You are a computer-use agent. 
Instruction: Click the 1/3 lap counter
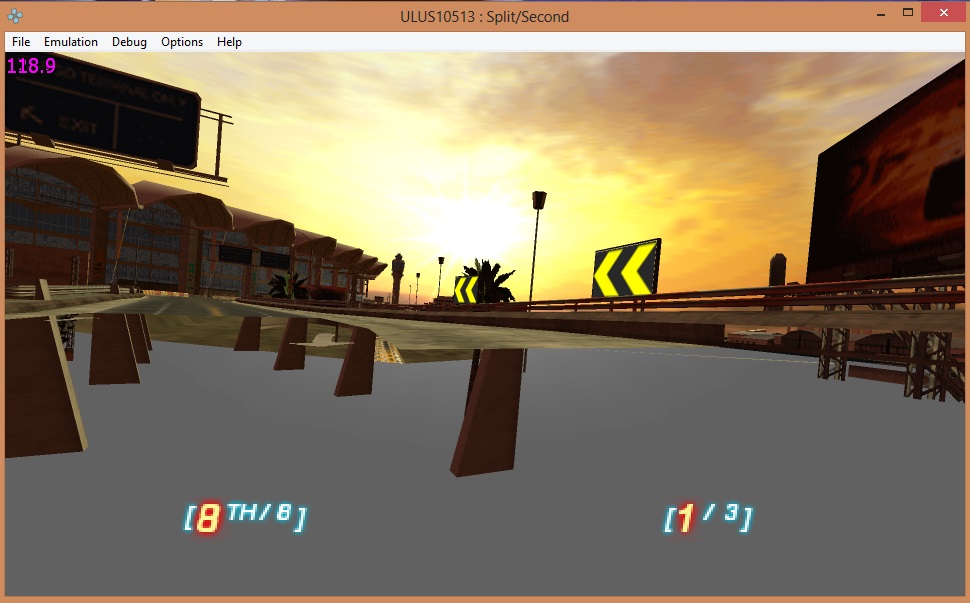708,518
